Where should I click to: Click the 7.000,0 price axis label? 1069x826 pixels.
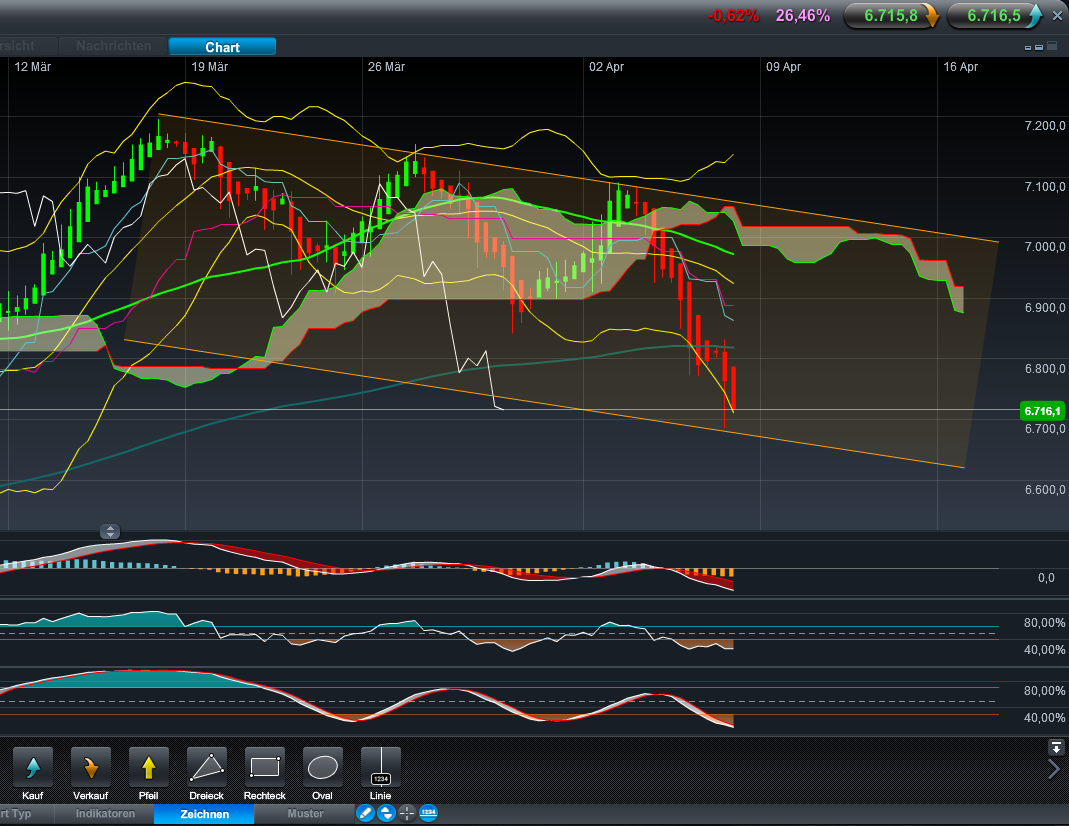click(1044, 247)
